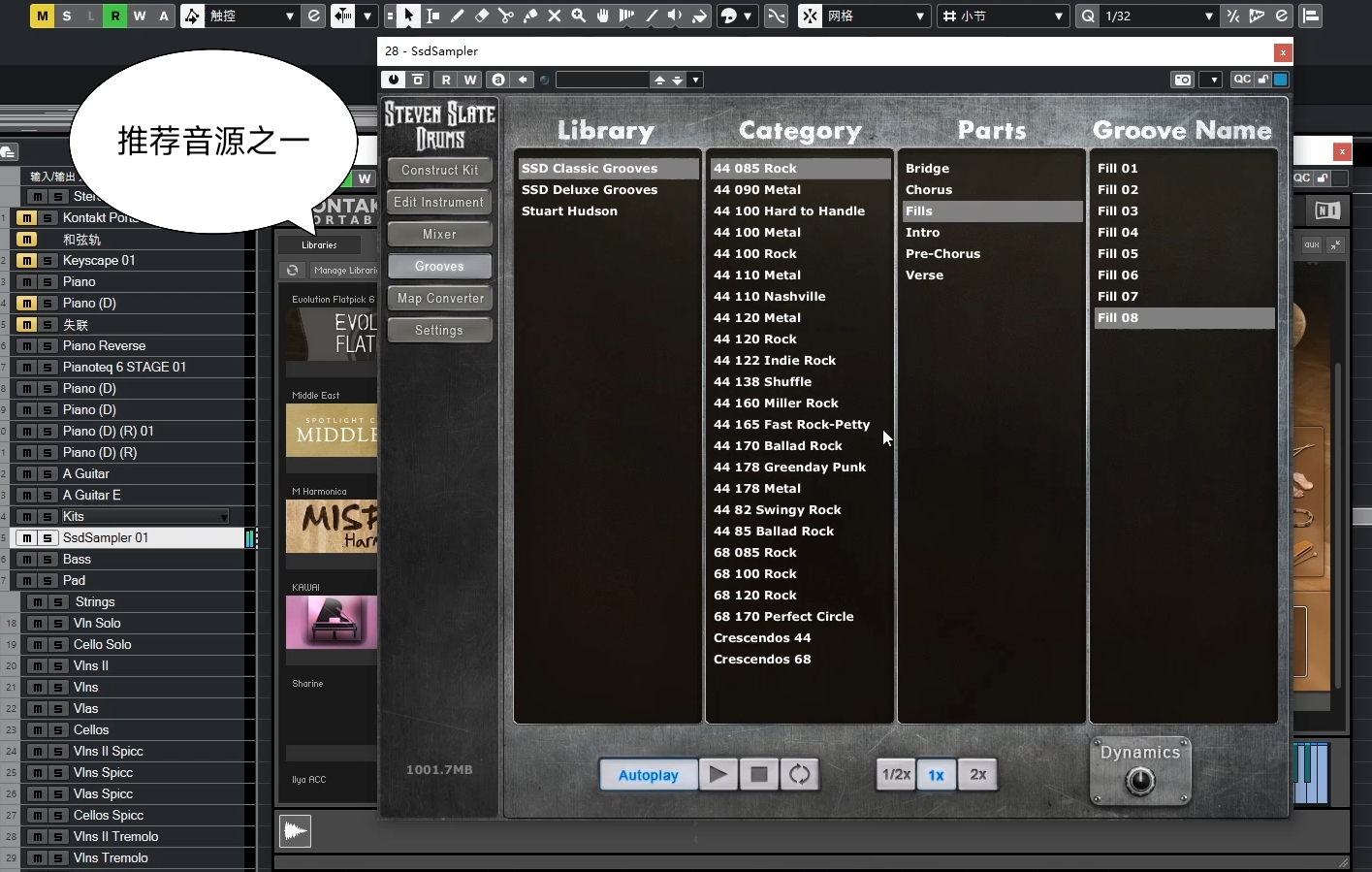
Task: Select the Erase tool
Action: click(481, 16)
